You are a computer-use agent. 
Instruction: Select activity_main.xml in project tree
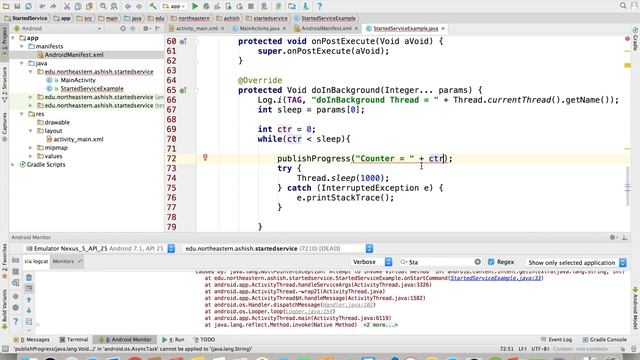[78, 139]
